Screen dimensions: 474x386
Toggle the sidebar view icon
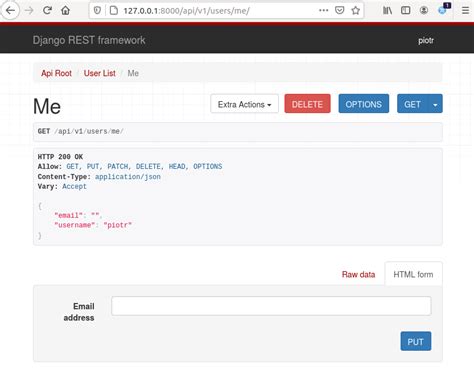pyautogui.click(x=406, y=11)
